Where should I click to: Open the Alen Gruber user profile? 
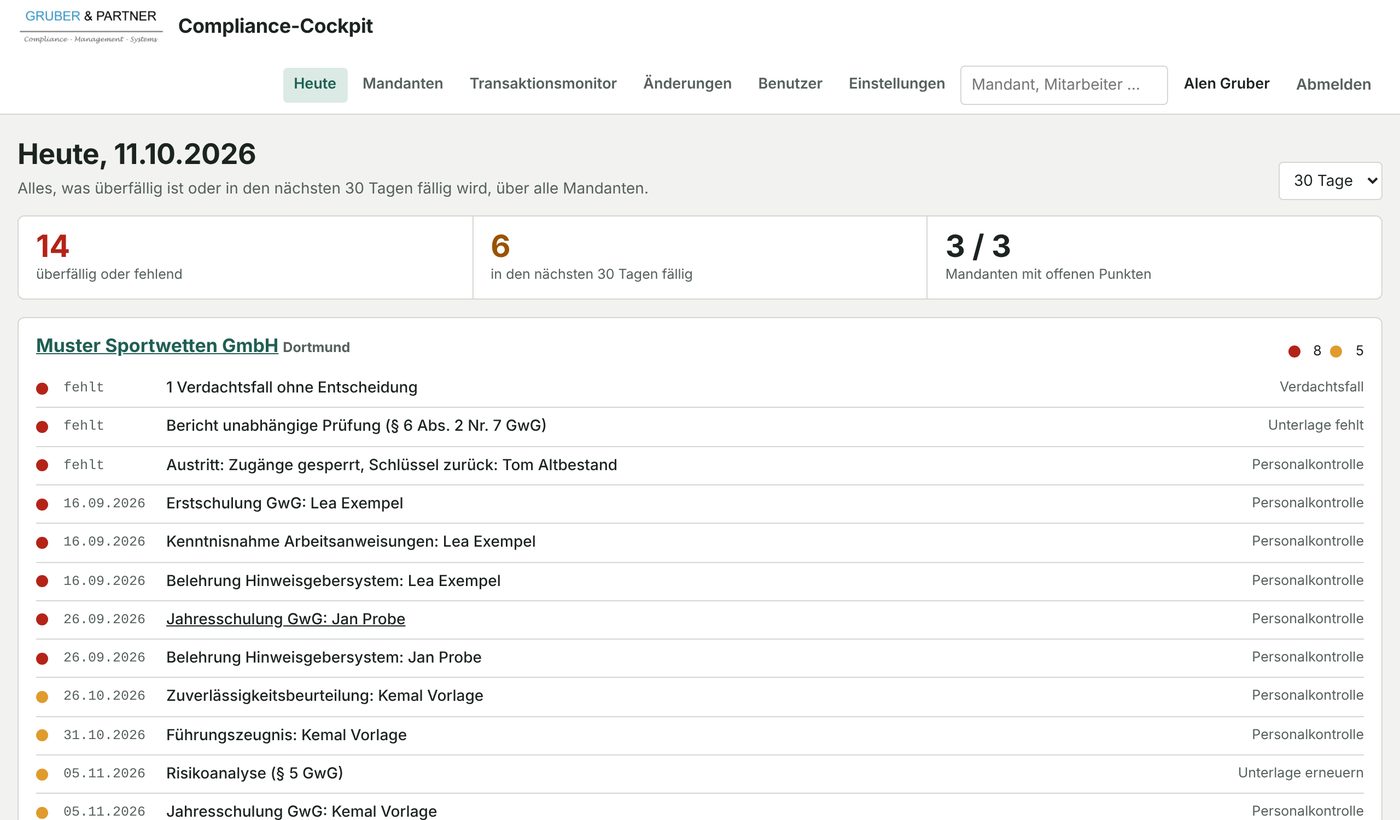(1227, 84)
